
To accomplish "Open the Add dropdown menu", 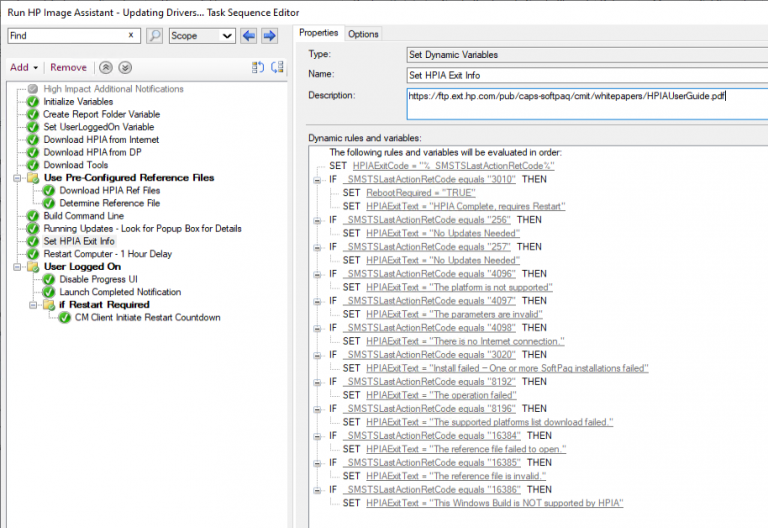I will coord(24,67).
